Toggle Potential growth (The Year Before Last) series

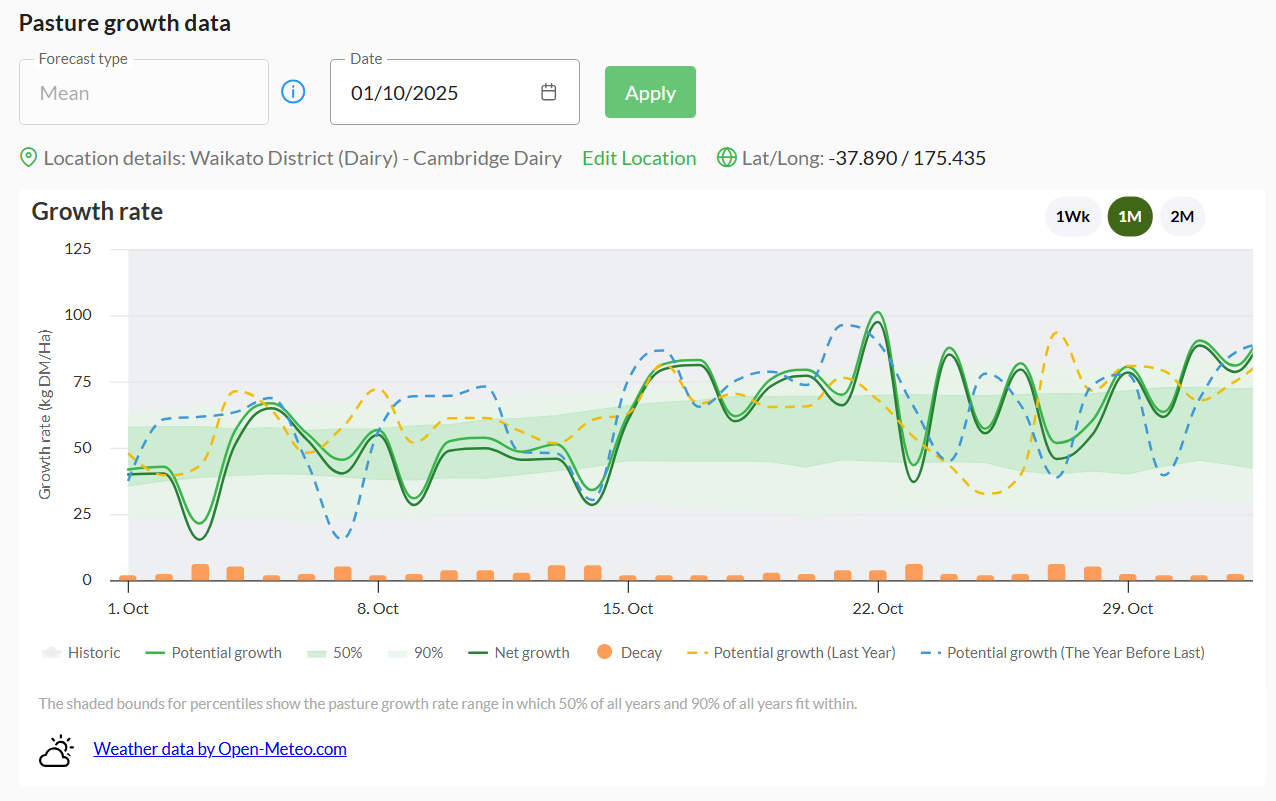click(1075, 653)
